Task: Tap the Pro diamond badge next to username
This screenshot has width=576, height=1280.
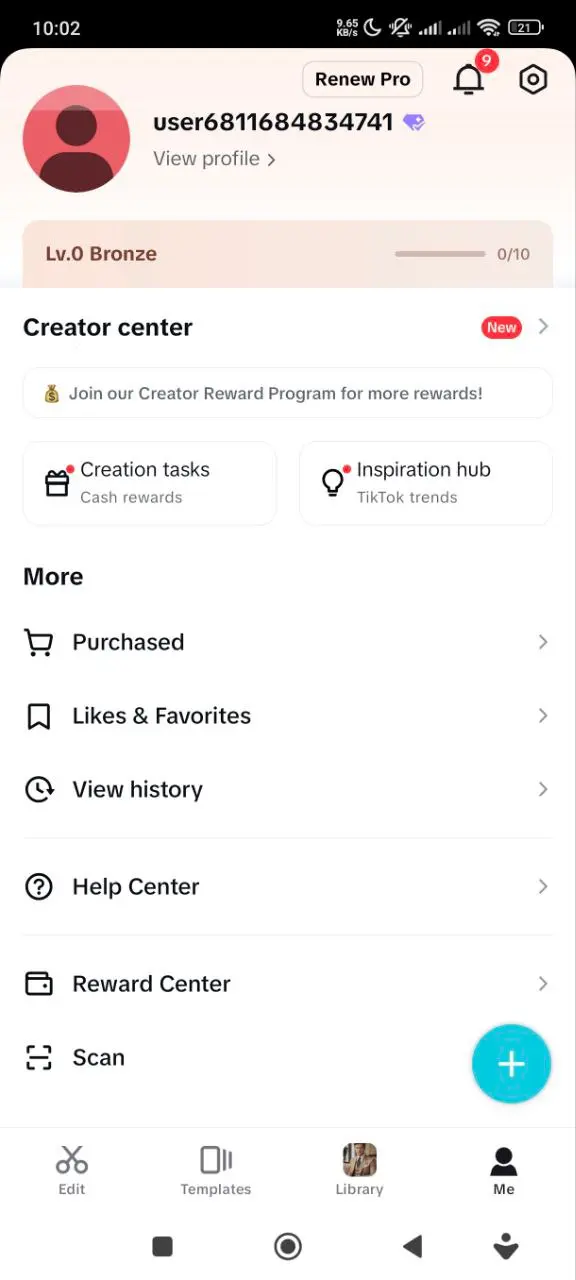Action: [414, 123]
